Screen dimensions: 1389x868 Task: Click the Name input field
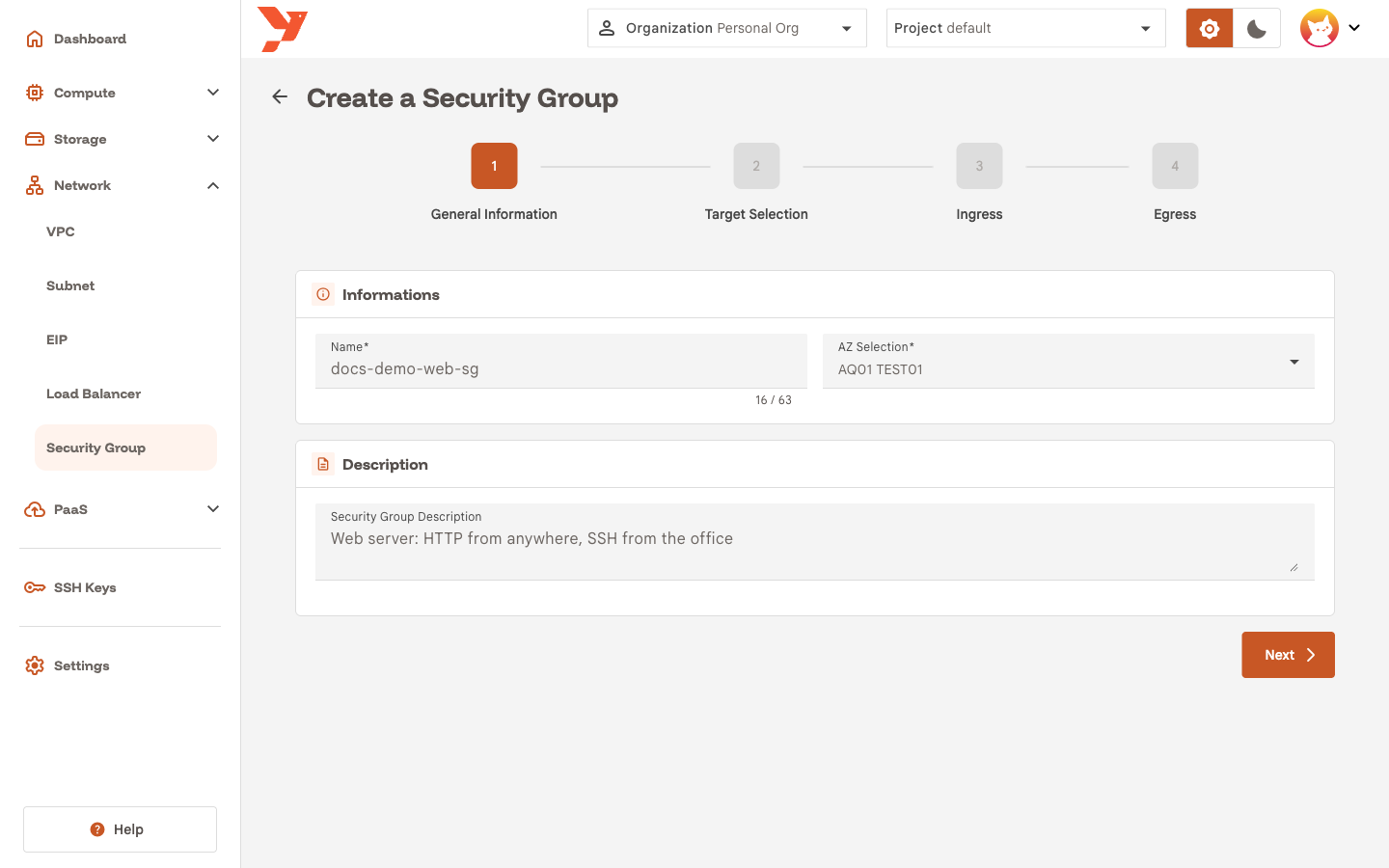[561, 362]
